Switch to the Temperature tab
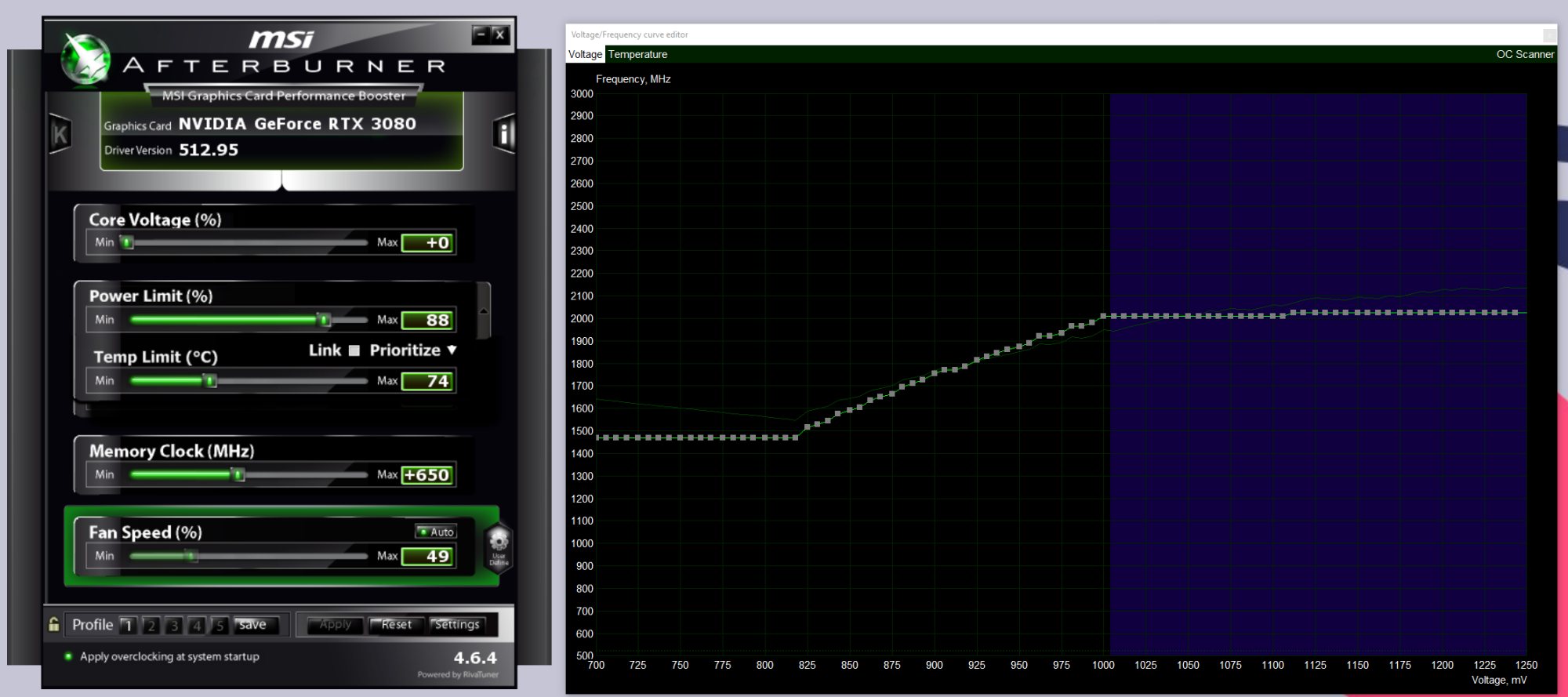The height and width of the screenshot is (697, 1568). pos(637,55)
